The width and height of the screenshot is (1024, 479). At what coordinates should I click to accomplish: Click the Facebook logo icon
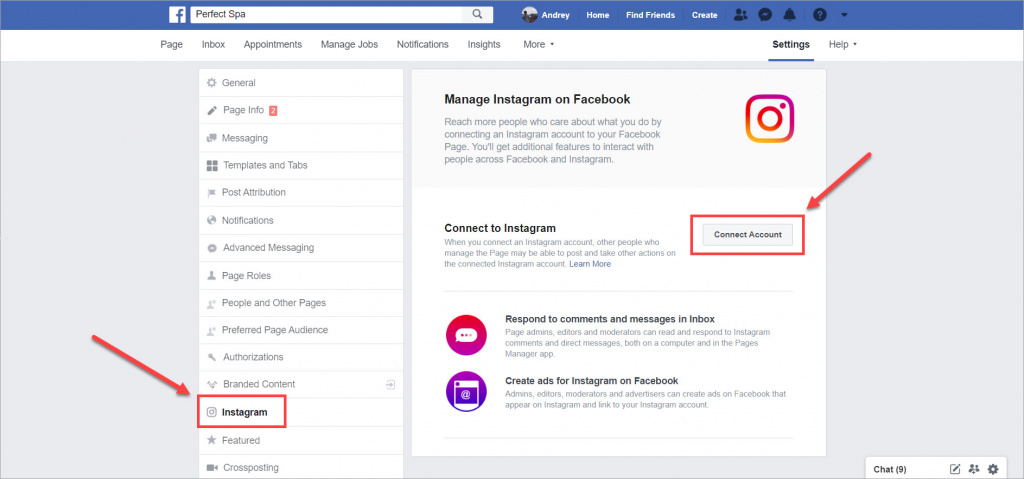pyautogui.click(x=177, y=14)
